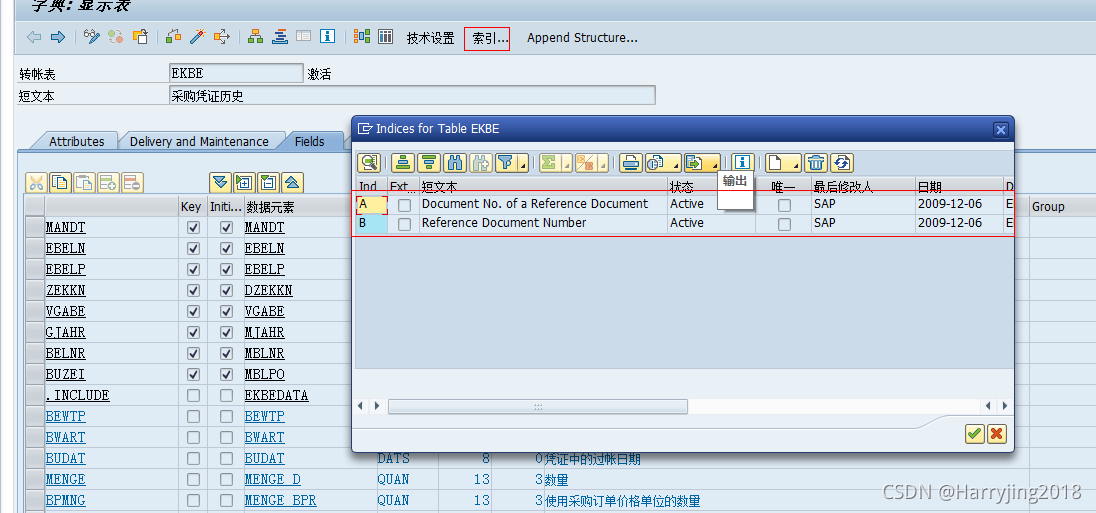Click the Details magnifier icon in Indices dialog
The image size is (1096, 513).
click(369, 163)
